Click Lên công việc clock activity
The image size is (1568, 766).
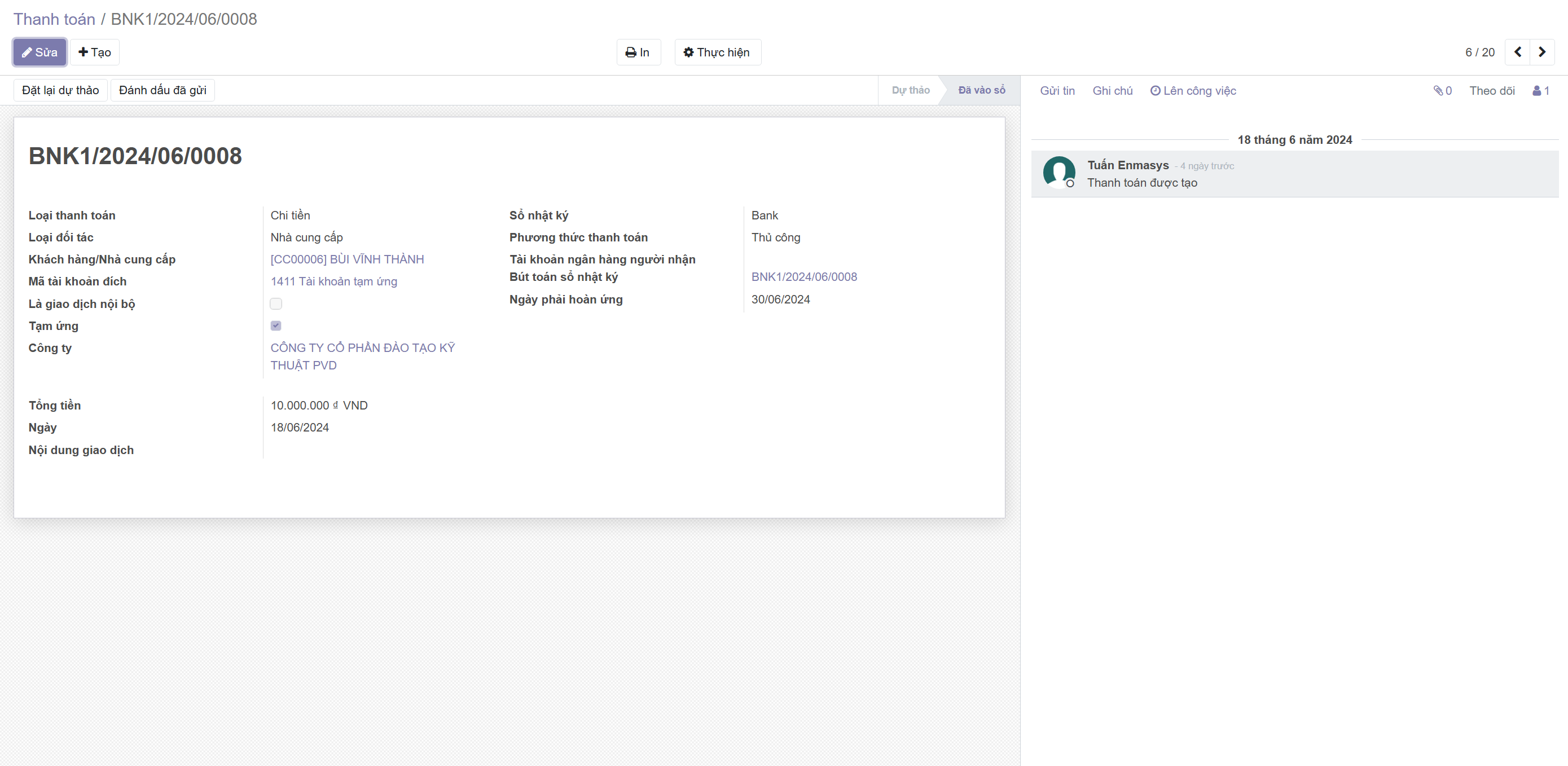tap(1193, 91)
